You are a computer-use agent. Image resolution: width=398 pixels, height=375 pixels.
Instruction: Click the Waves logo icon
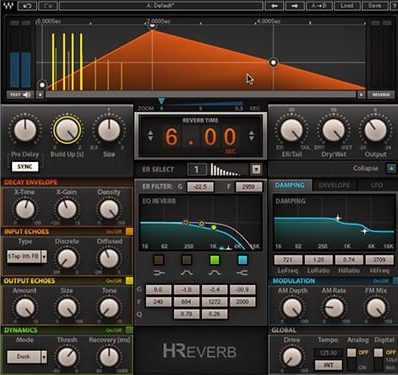point(8,6)
